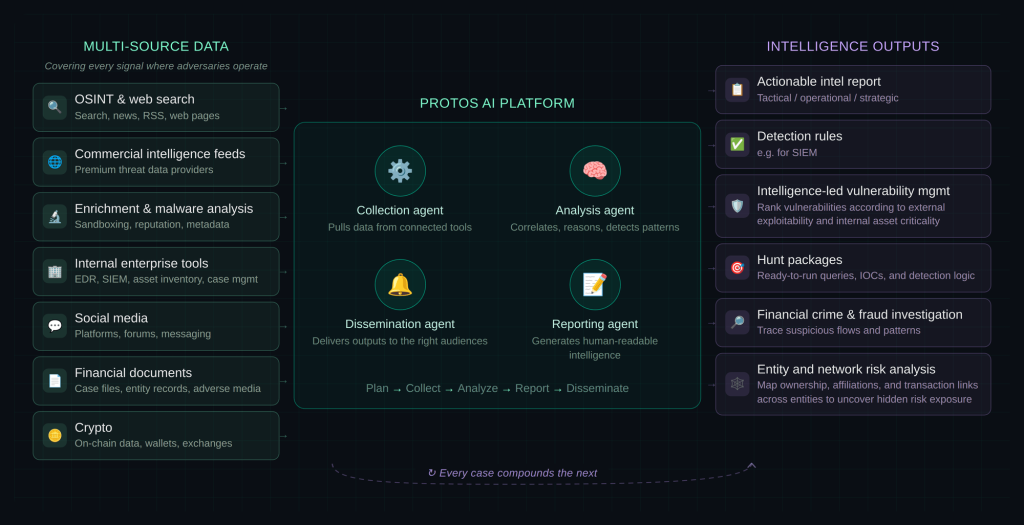Click the PROTOS AI PLATFORM heading

tap(497, 103)
